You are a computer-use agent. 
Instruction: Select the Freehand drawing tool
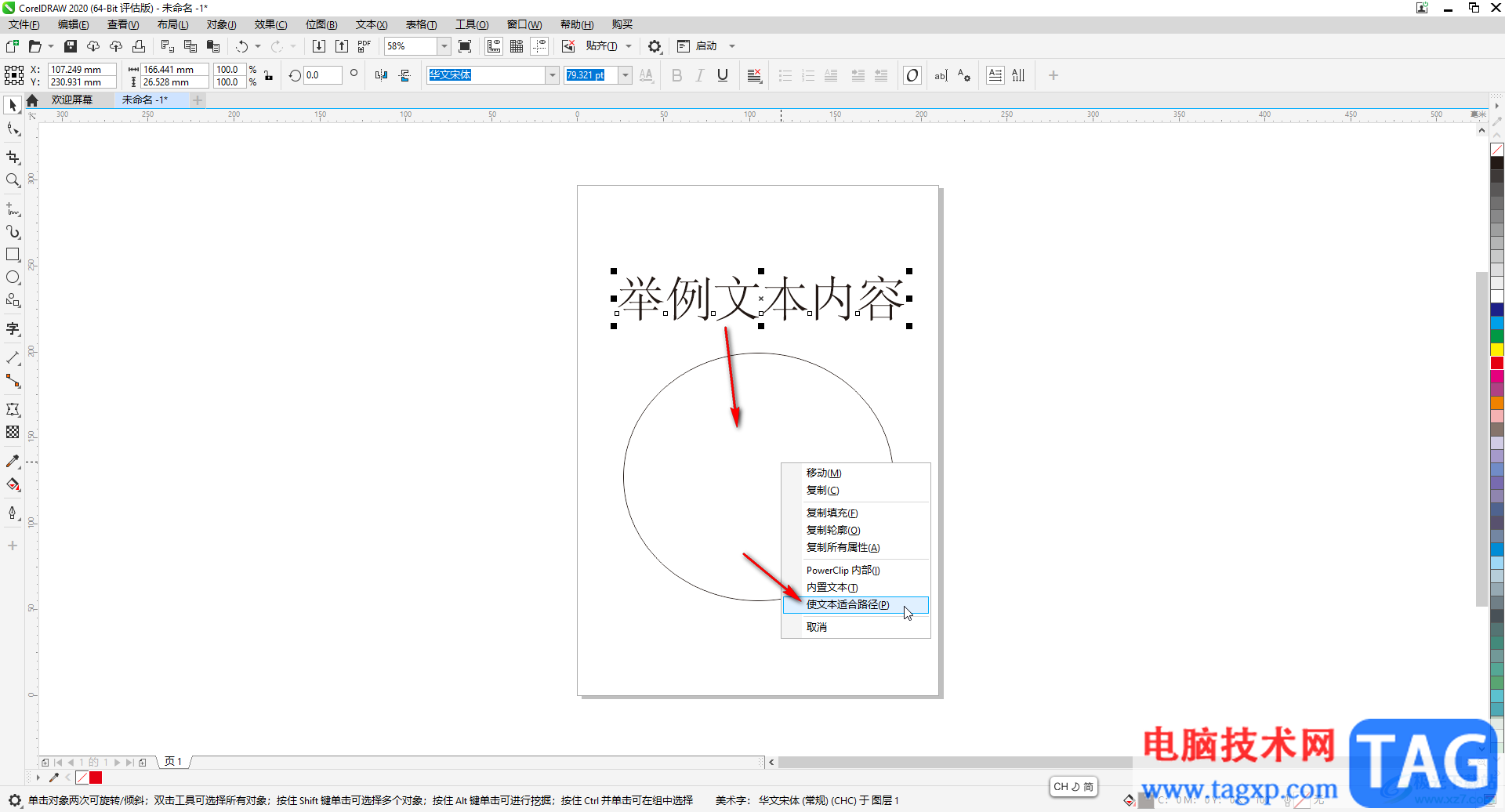[13, 209]
